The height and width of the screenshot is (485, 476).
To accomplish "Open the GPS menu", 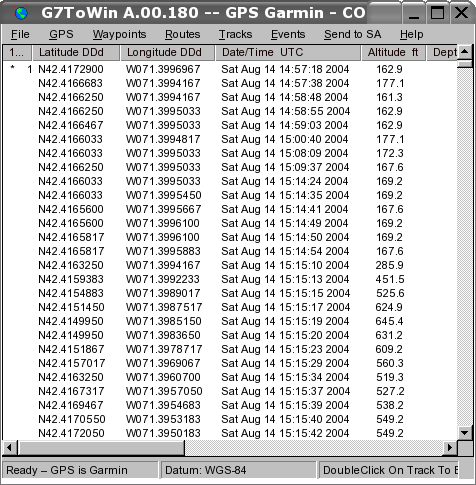I will (x=61, y=34).
